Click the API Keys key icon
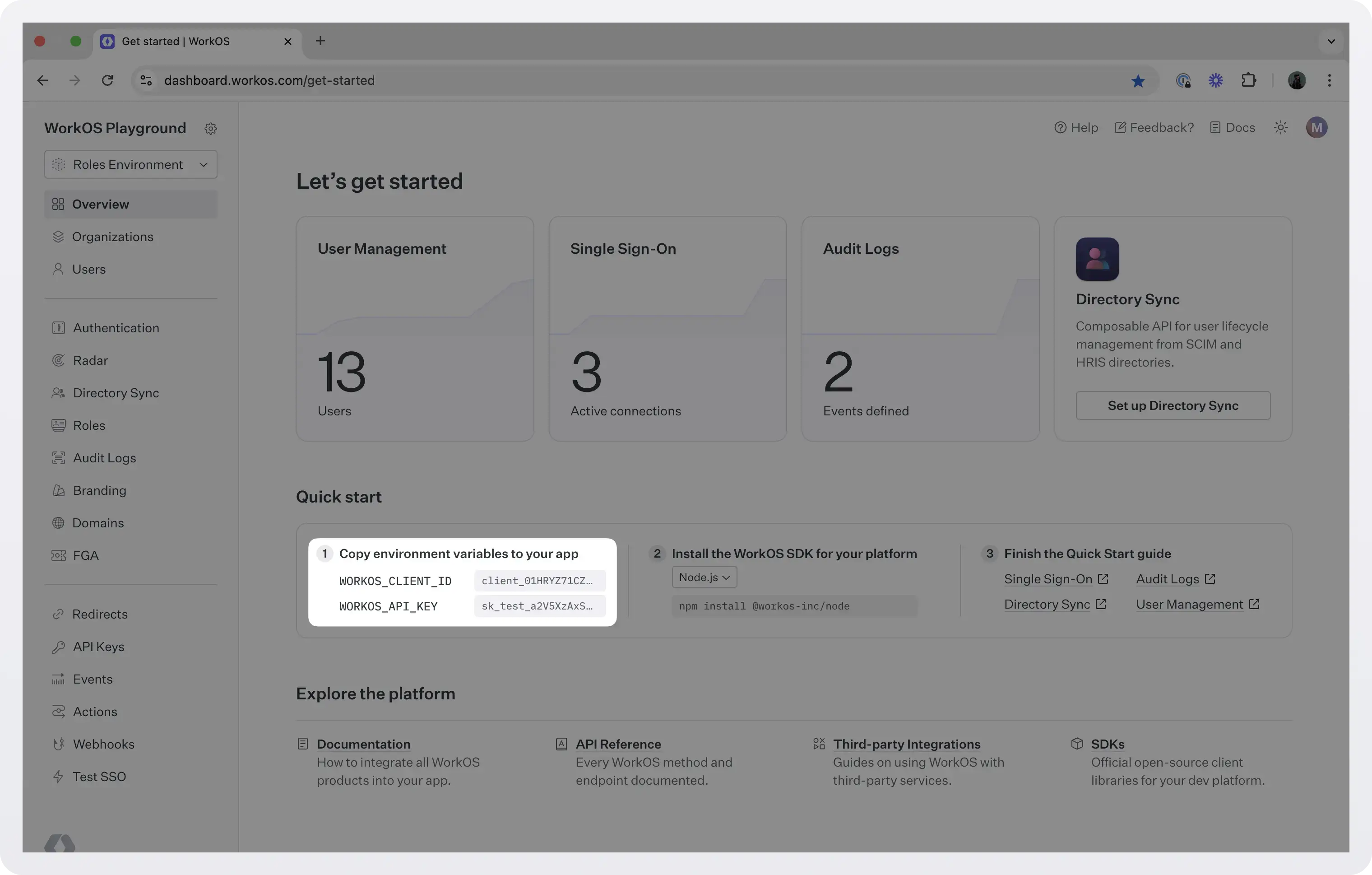Viewport: 1372px width, 875px height. coord(58,647)
